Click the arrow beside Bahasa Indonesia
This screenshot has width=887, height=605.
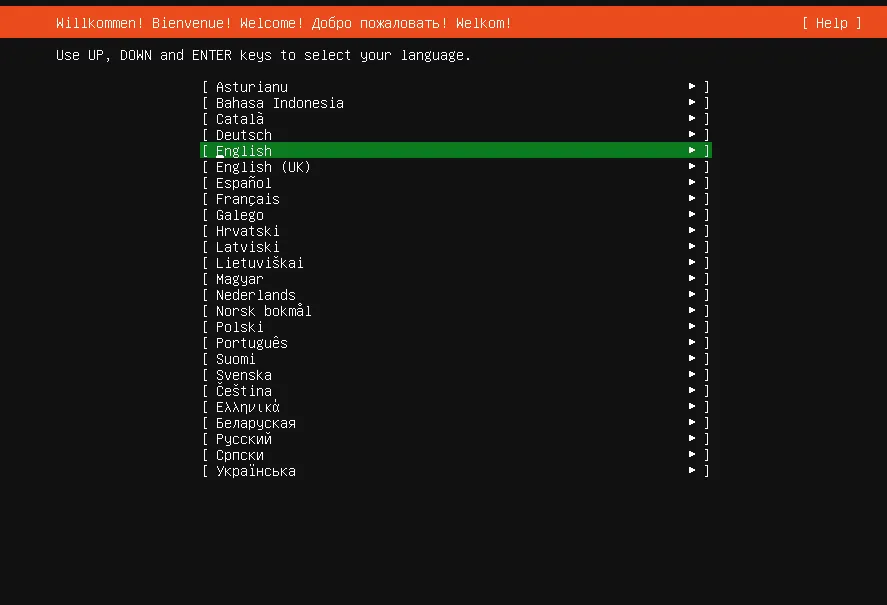click(692, 103)
